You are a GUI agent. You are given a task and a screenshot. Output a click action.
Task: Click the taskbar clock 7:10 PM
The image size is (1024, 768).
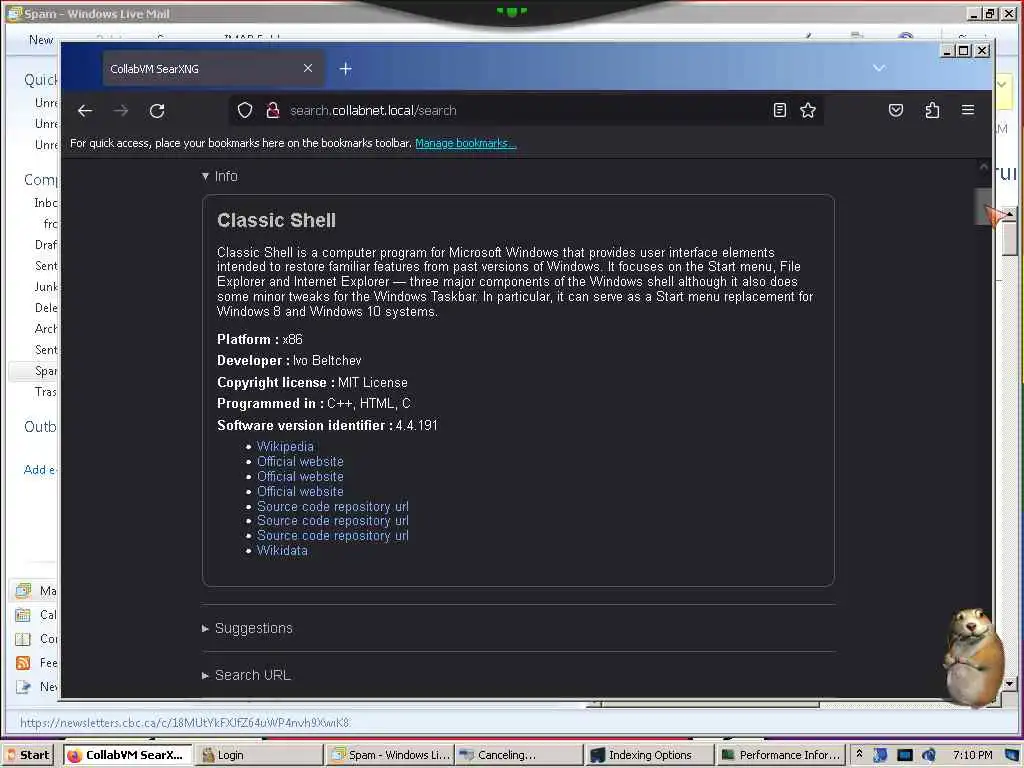(x=972, y=755)
